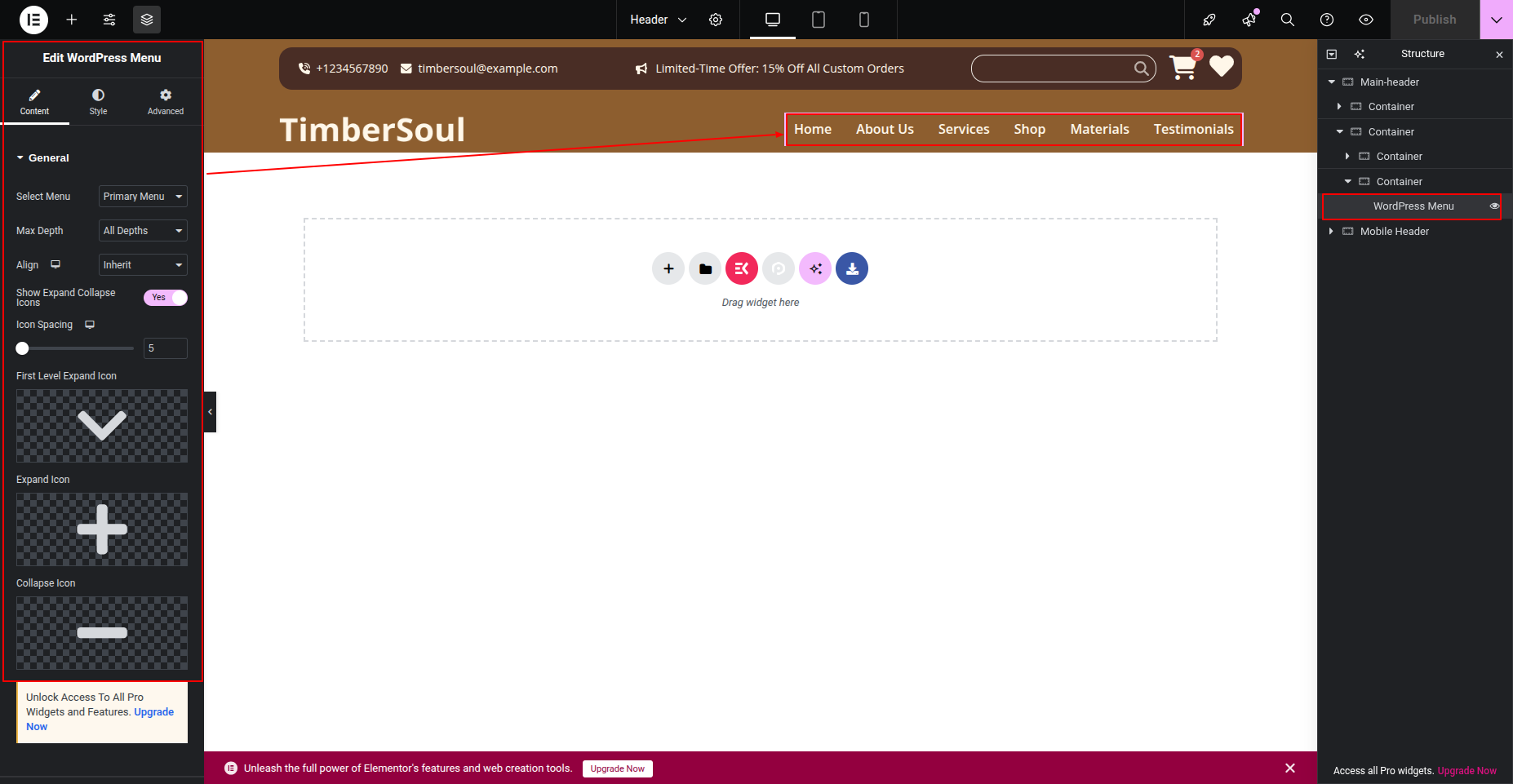Toggle the Structure layers icon
This screenshot has height=784, width=1513.
(x=147, y=20)
